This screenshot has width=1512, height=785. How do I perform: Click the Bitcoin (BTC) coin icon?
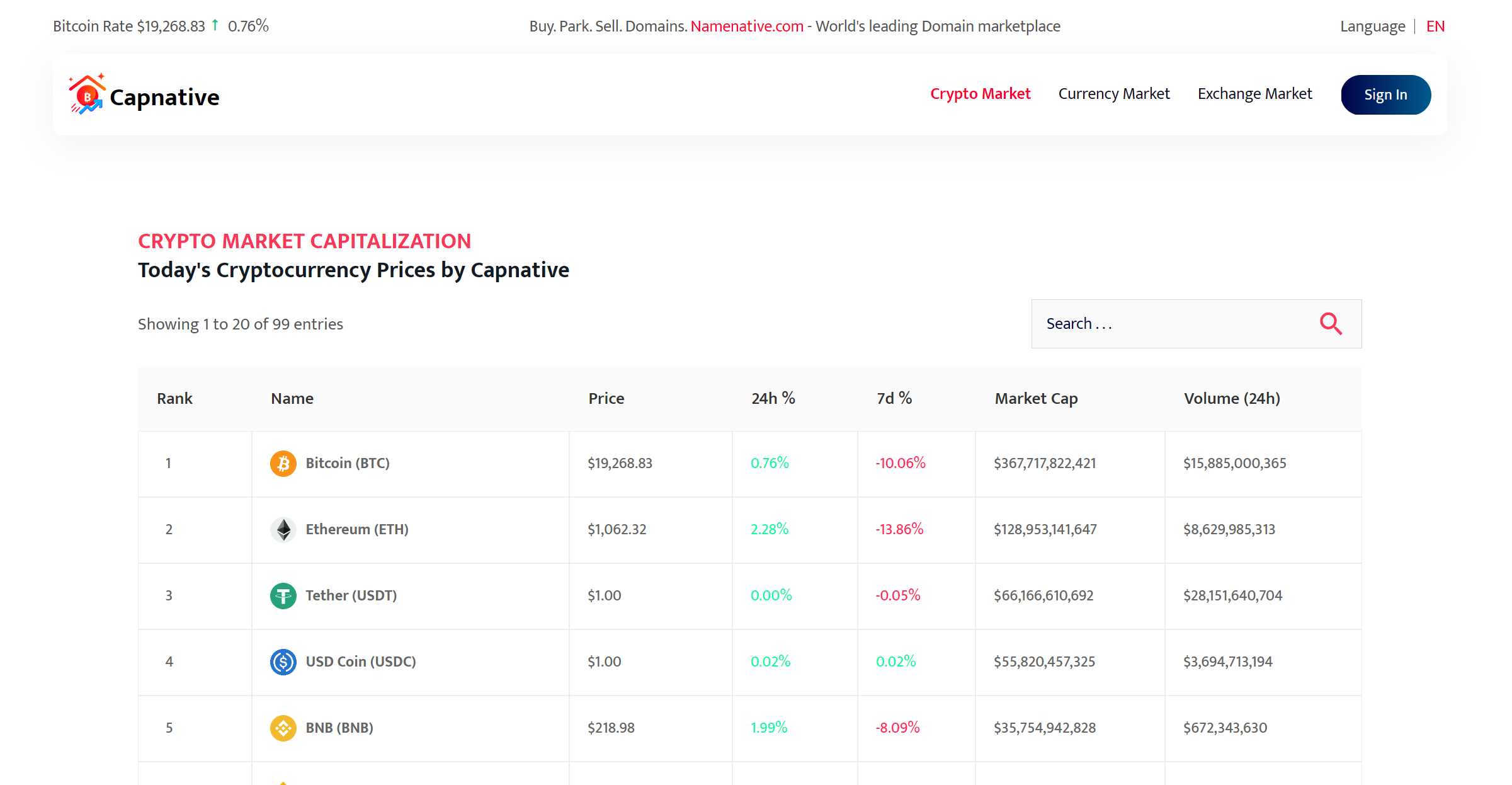tap(283, 463)
